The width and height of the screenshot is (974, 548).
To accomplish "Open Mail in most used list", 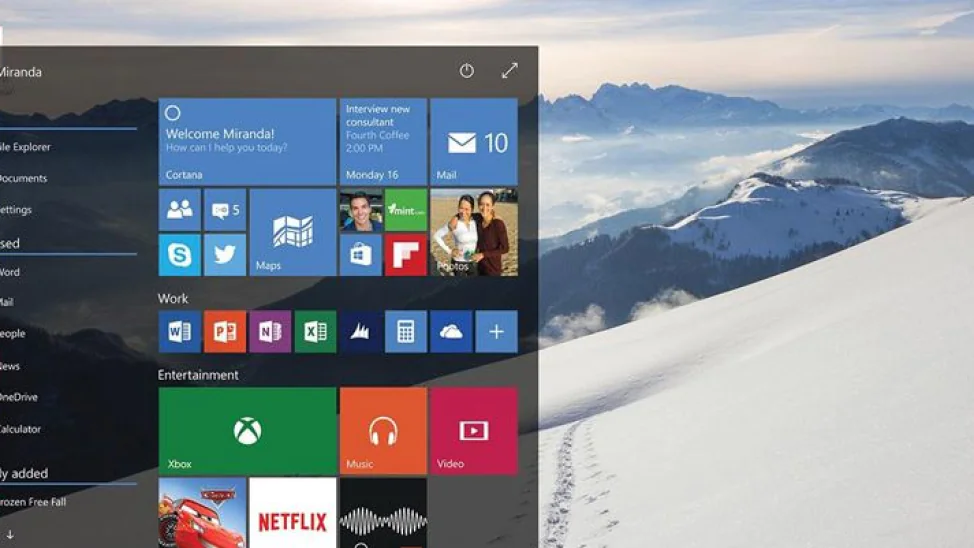I will click(x=7, y=302).
